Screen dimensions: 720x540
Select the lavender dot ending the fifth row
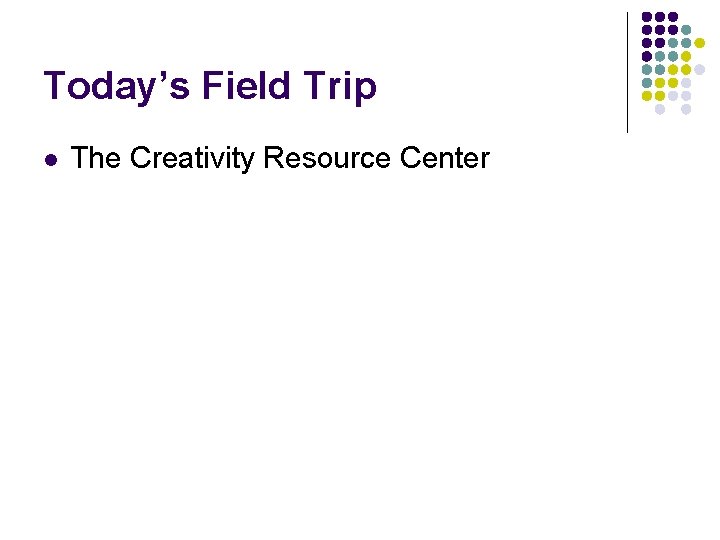699,70
